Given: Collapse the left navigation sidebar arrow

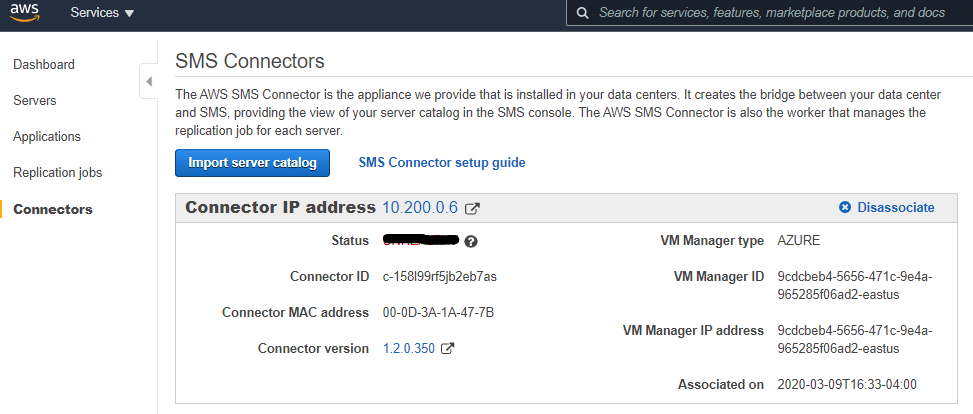Looking at the screenshot, I should coord(148,81).
